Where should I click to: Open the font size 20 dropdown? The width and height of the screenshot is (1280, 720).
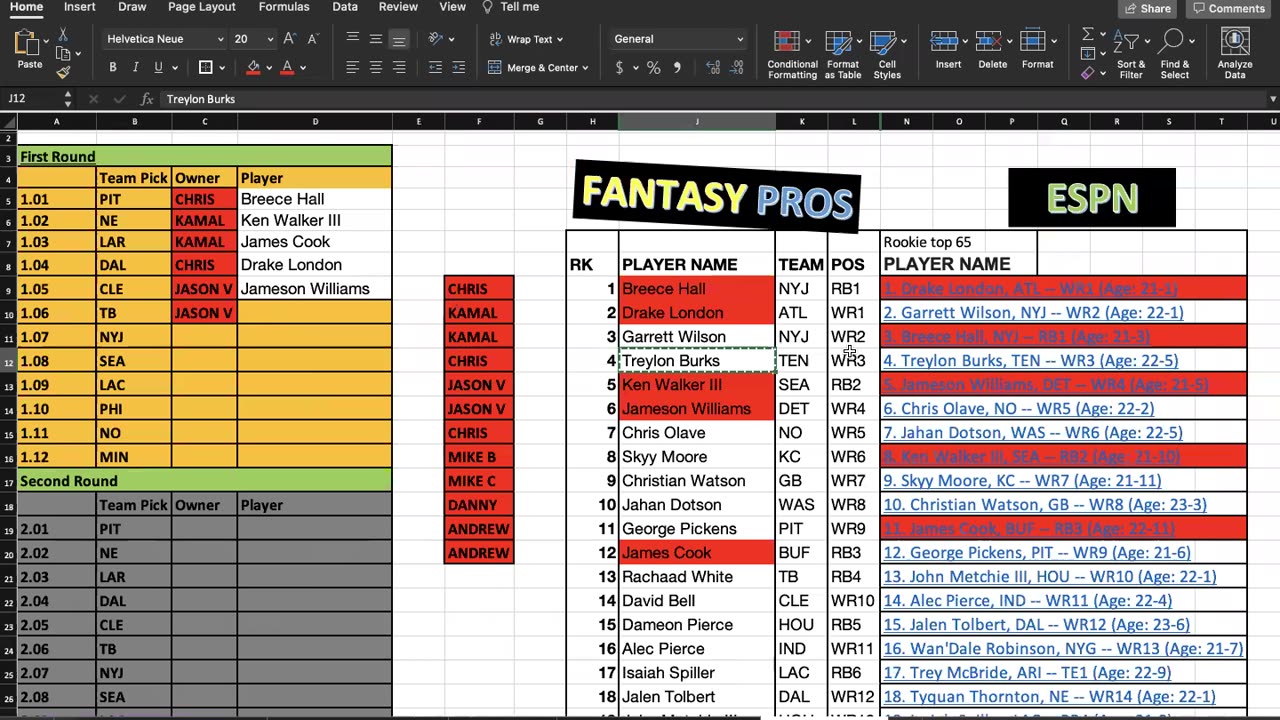[270, 39]
